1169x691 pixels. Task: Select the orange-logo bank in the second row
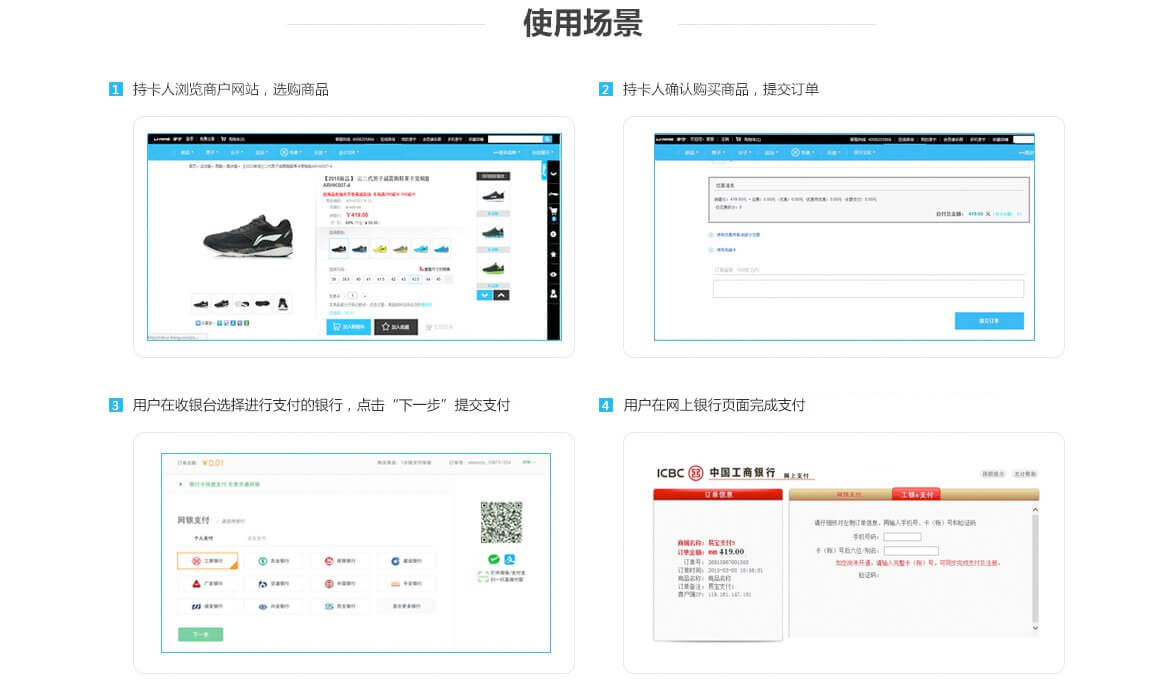406,584
